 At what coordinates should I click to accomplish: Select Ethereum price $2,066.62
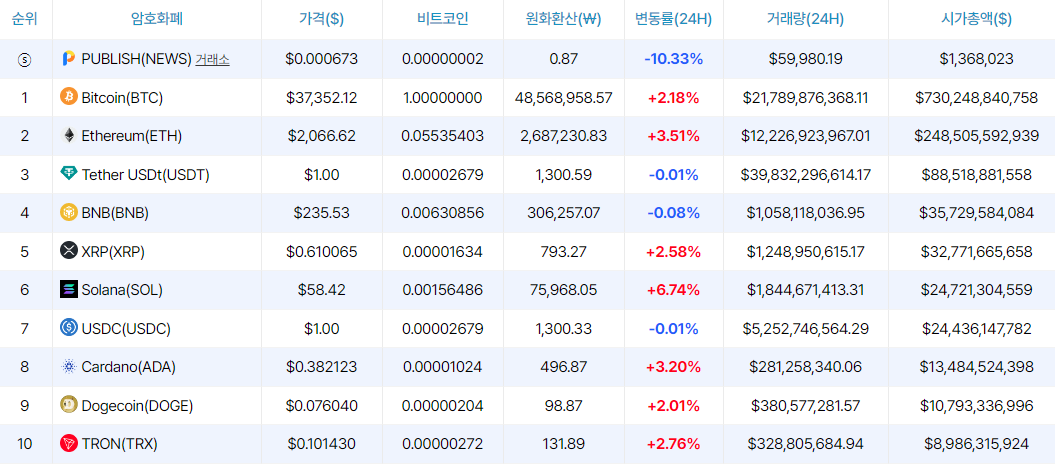point(322,137)
